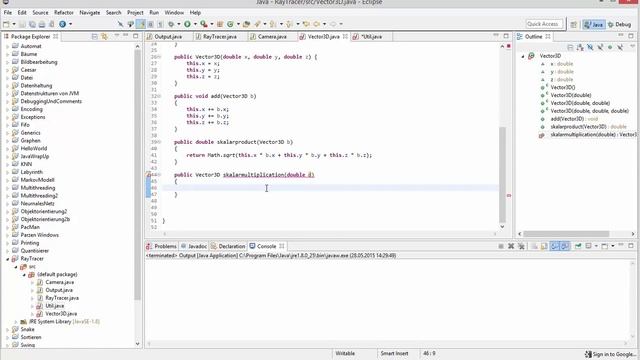Screen dimensions: 640x360
Task: Switch to the Debug perspective
Action: (x=620, y=24)
